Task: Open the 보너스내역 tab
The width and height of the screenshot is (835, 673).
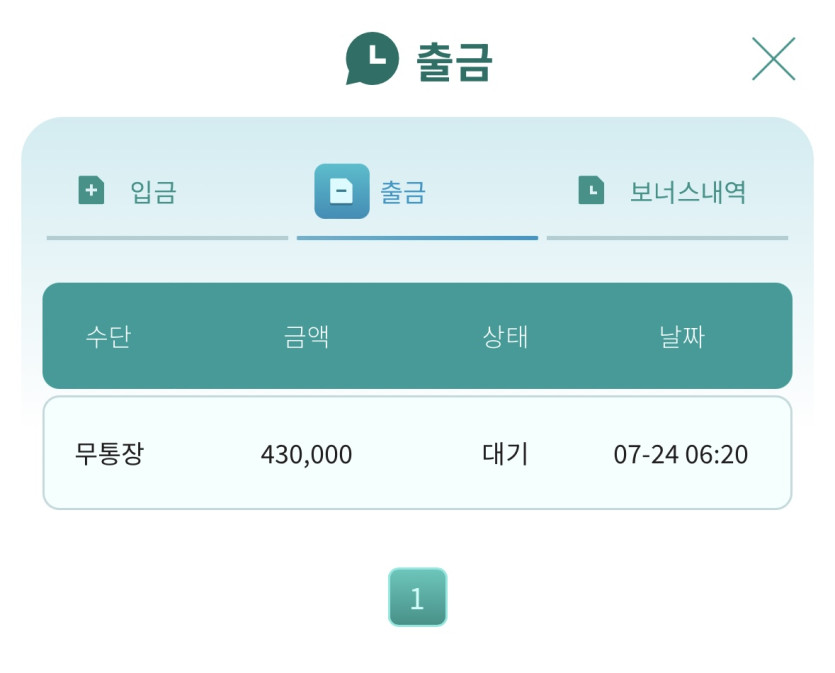Action: (687, 192)
